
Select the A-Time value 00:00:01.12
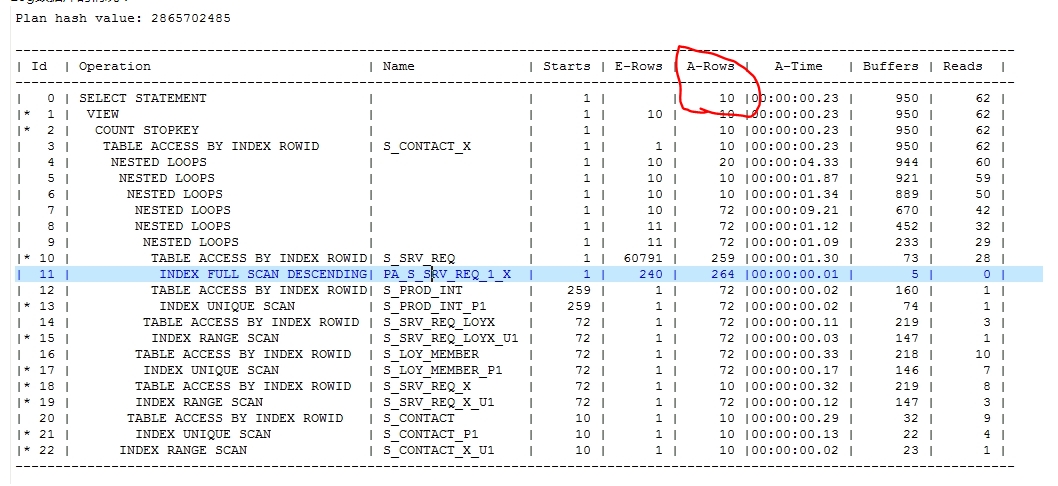click(795, 226)
